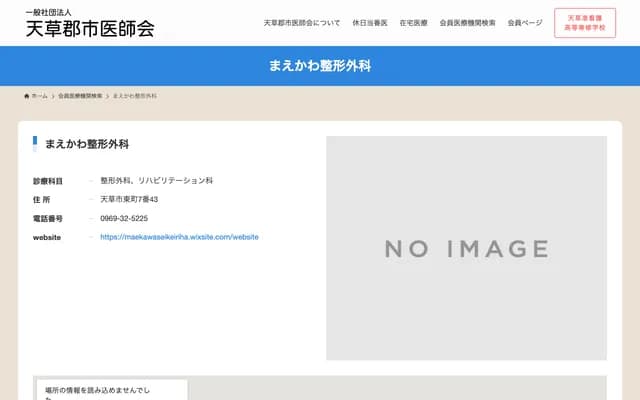The width and height of the screenshot is (640, 400).
Task: Click the 会員医療機関検索 breadcrumb link
Action: click(x=80, y=96)
